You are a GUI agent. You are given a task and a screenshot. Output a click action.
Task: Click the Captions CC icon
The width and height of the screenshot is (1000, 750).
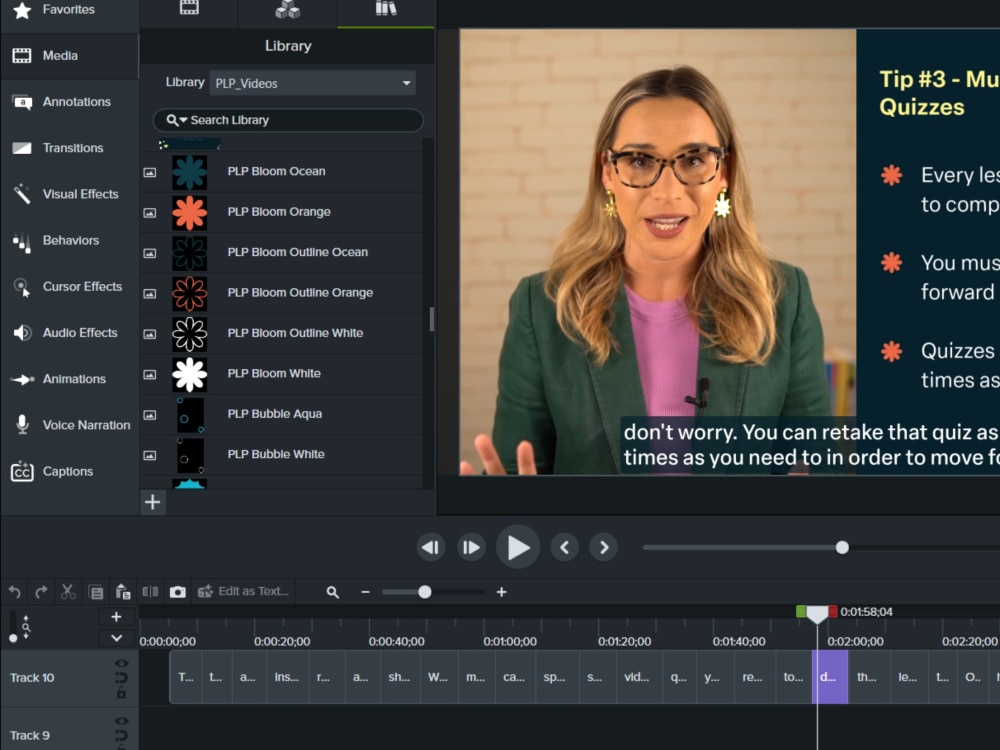tap(22, 471)
